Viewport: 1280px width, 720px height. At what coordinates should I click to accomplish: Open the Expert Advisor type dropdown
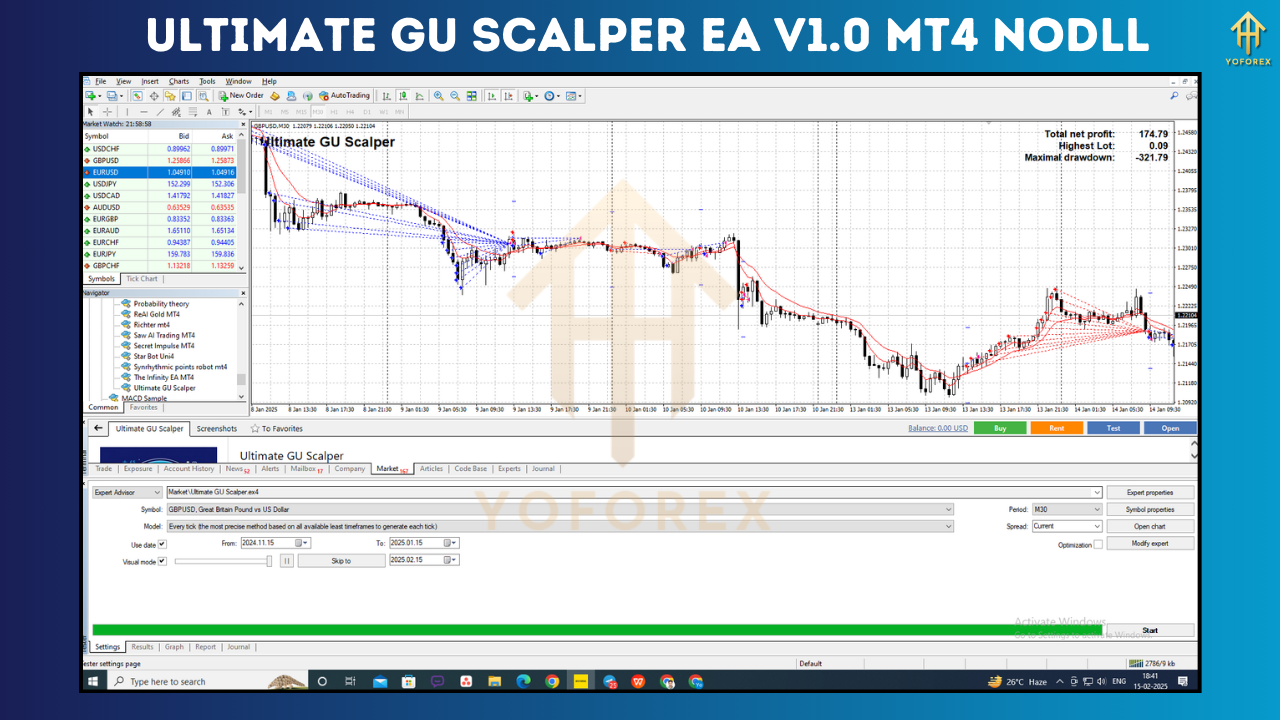[158, 492]
